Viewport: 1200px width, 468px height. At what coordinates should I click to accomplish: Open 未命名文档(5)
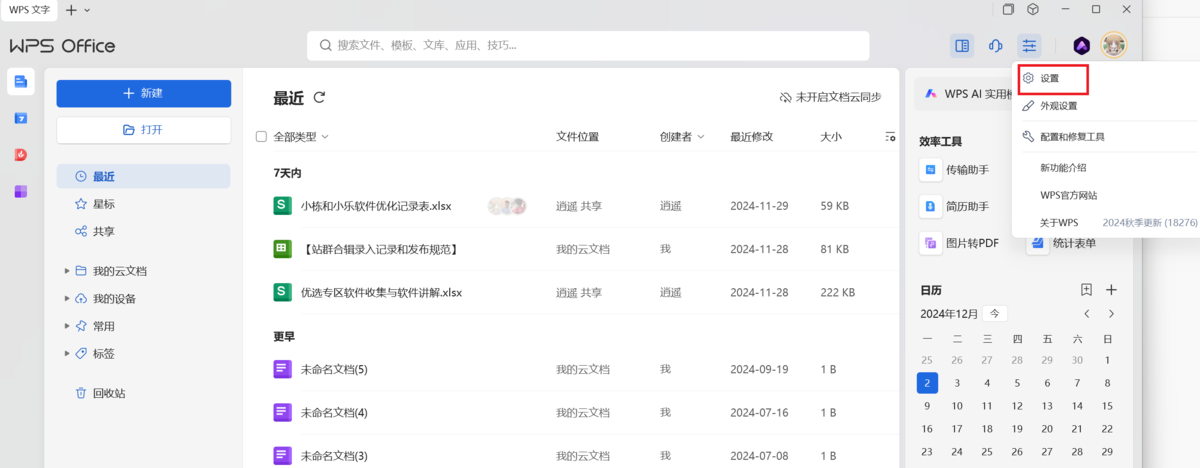pos(334,369)
